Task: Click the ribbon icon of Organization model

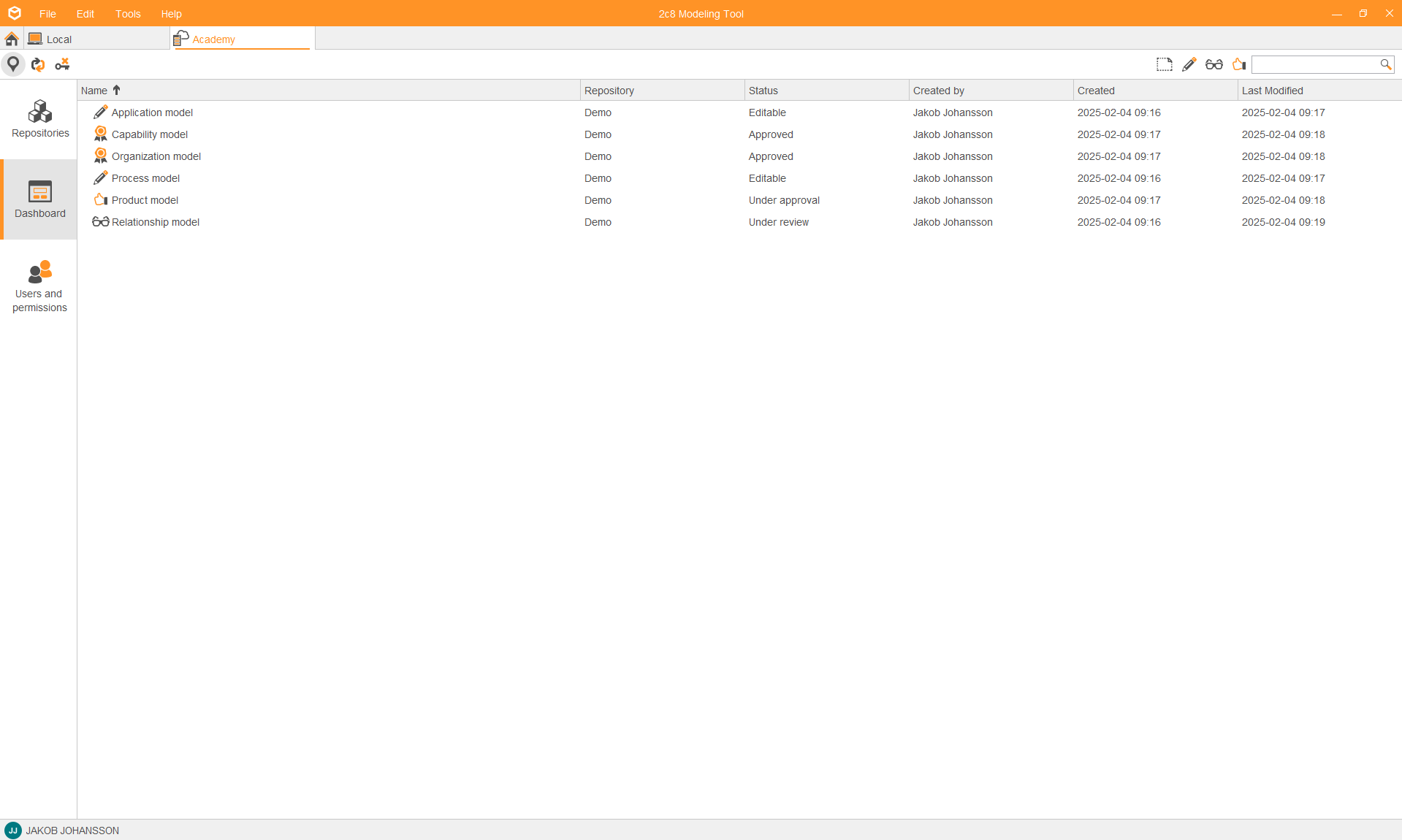Action: [x=100, y=156]
